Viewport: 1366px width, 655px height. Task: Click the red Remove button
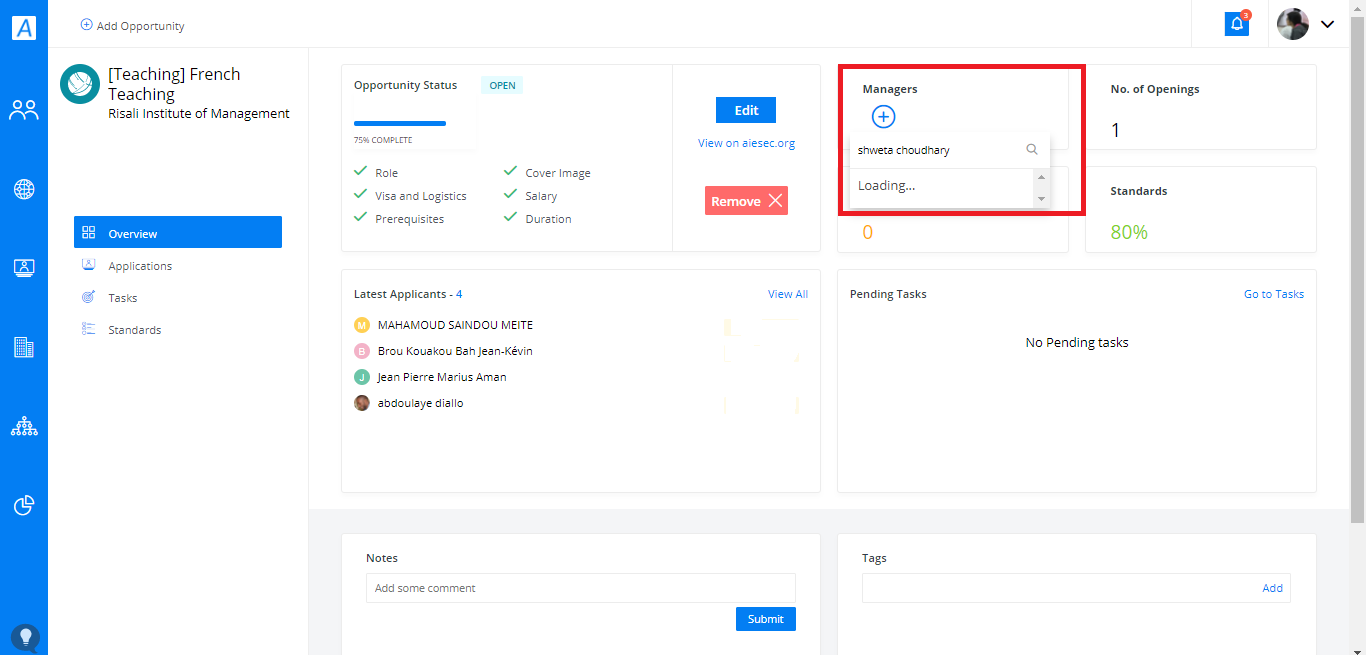pyautogui.click(x=746, y=201)
